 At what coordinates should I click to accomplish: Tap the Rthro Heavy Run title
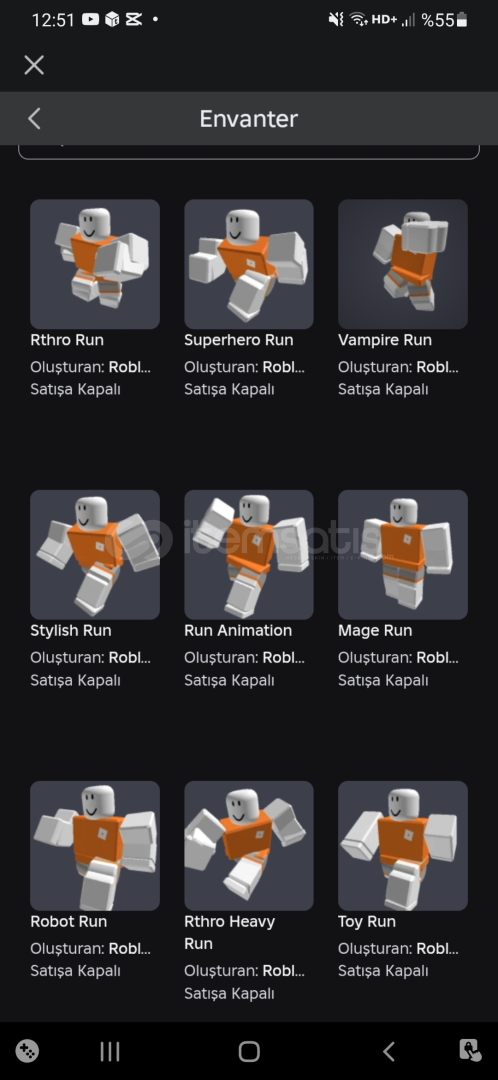[x=229, y=932]
